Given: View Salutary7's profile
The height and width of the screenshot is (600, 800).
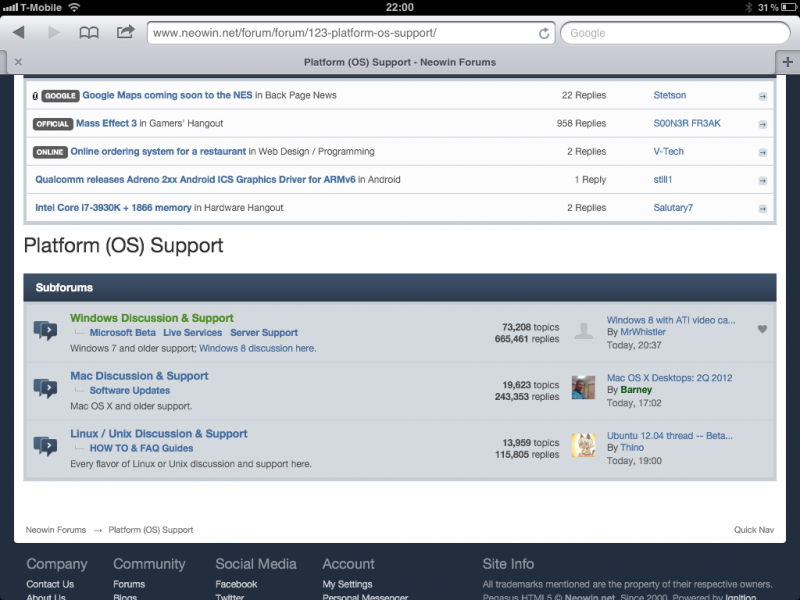Looking at the screenshot, I should pos(673,208).
